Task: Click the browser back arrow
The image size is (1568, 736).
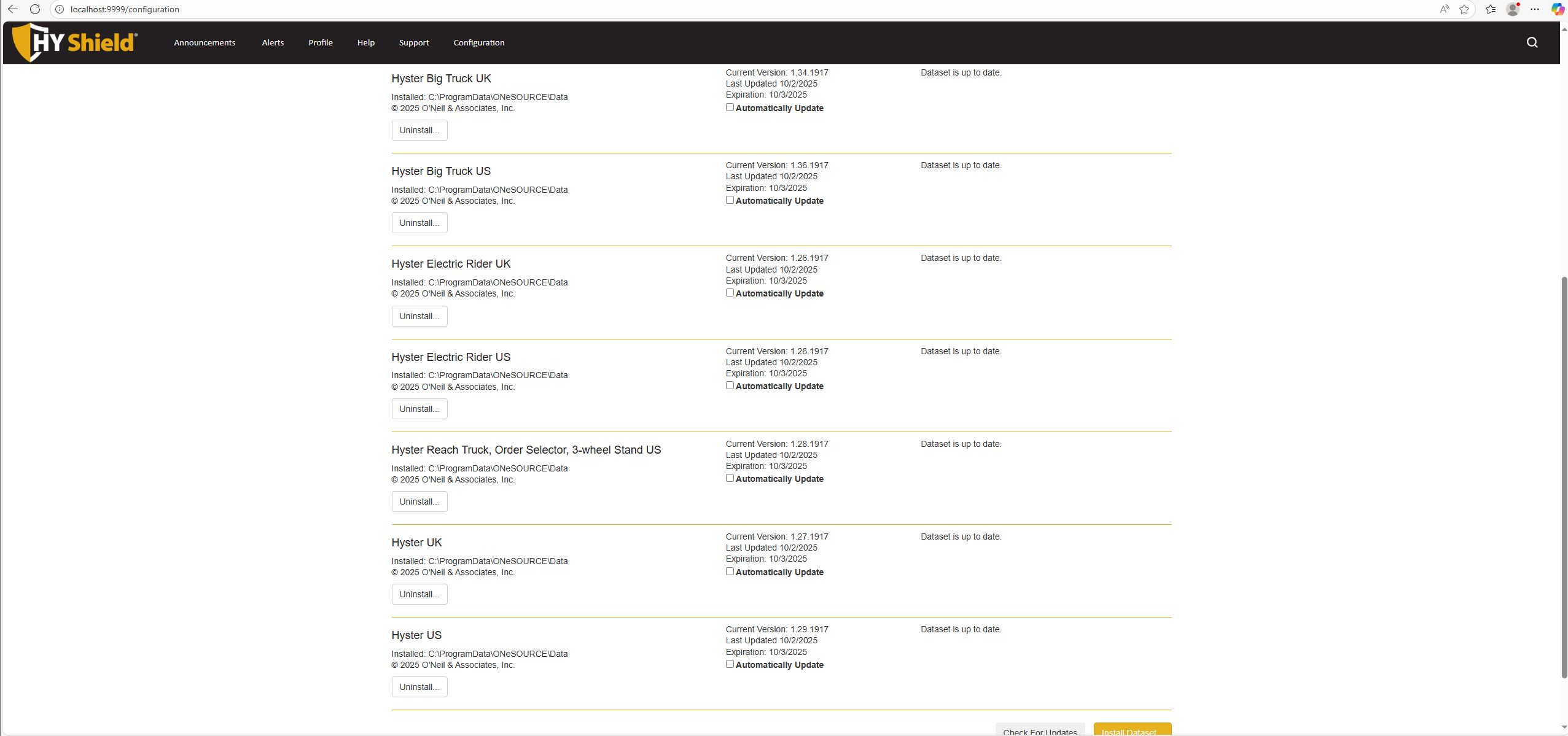Action: (12, 9)
